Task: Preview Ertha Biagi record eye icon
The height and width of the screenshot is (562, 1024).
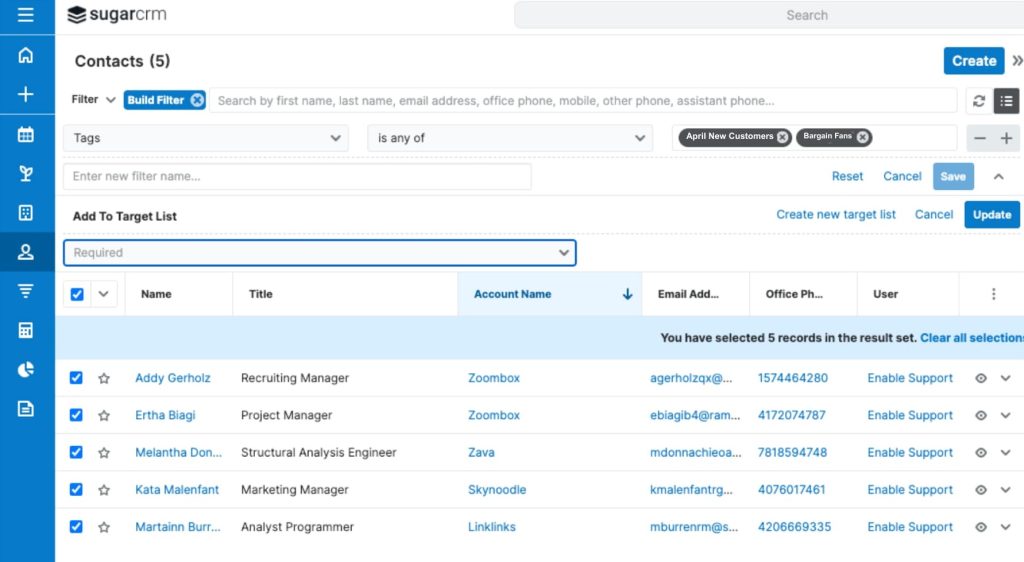Action: click(980, 415)
